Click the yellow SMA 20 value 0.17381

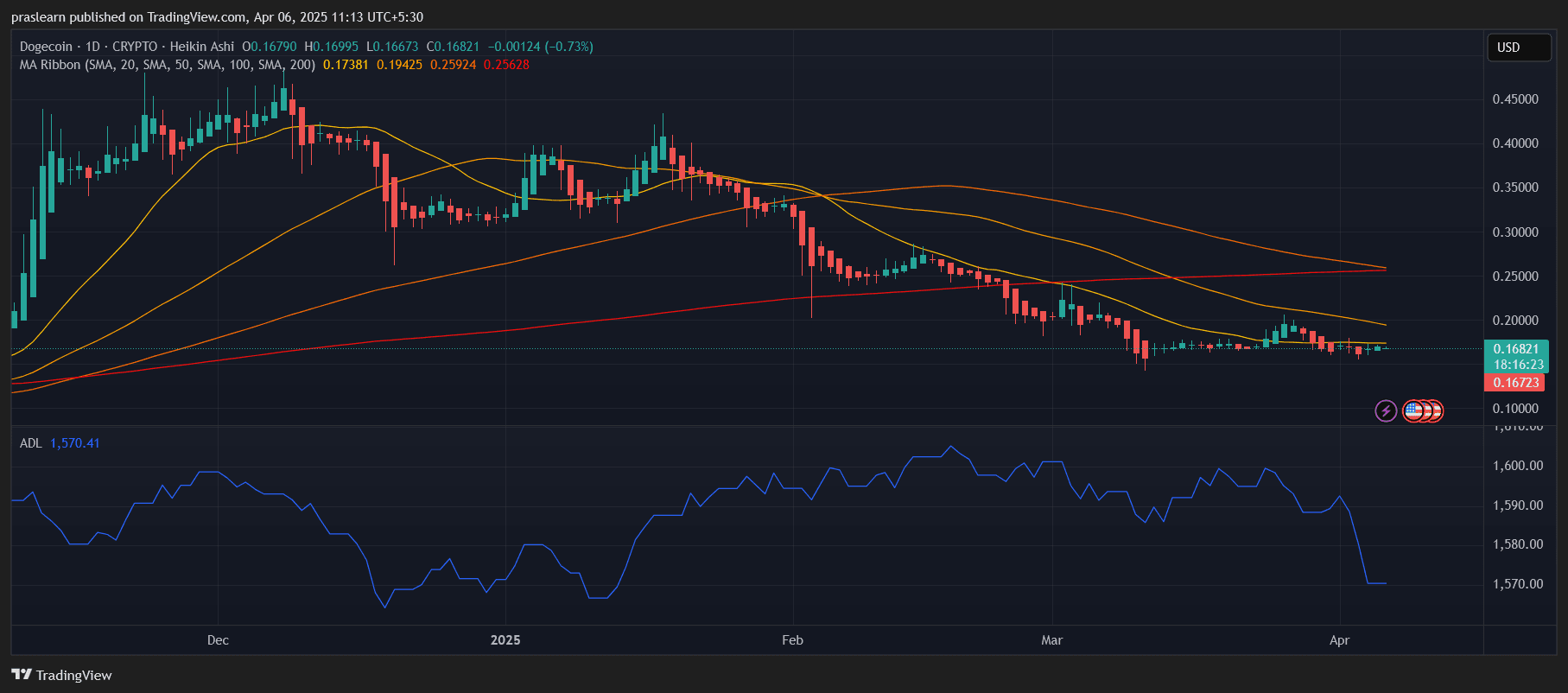(x=346, y=65)
